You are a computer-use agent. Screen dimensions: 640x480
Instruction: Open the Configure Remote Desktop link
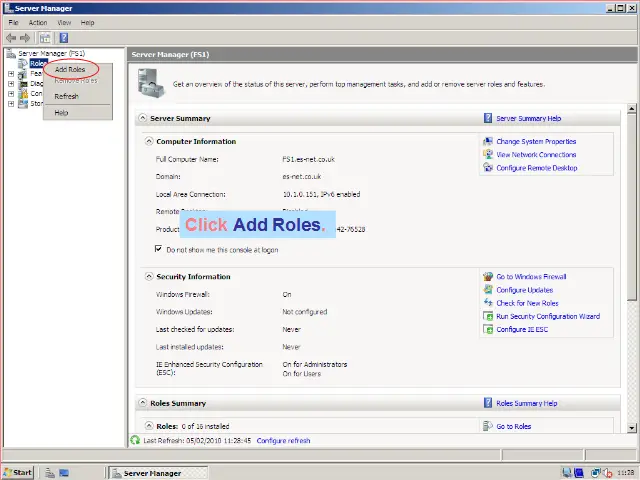pos(537,168)
